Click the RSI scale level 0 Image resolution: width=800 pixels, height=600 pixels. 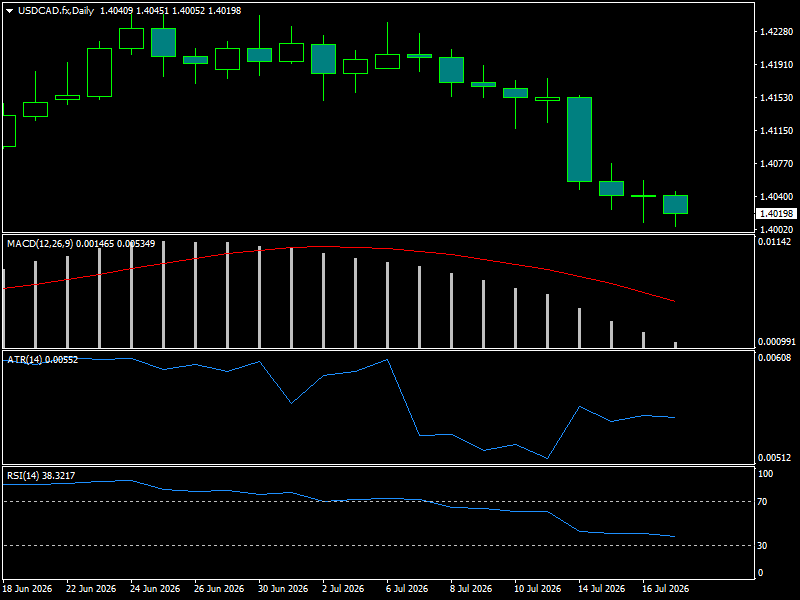[761, 573]
